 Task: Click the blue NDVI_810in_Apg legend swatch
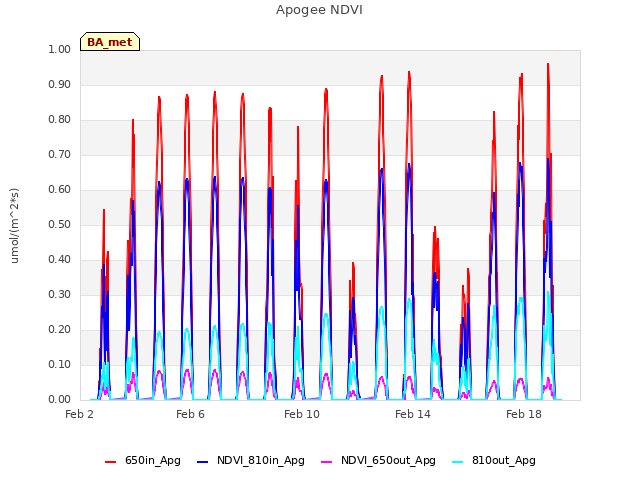(x=203, y=462)
